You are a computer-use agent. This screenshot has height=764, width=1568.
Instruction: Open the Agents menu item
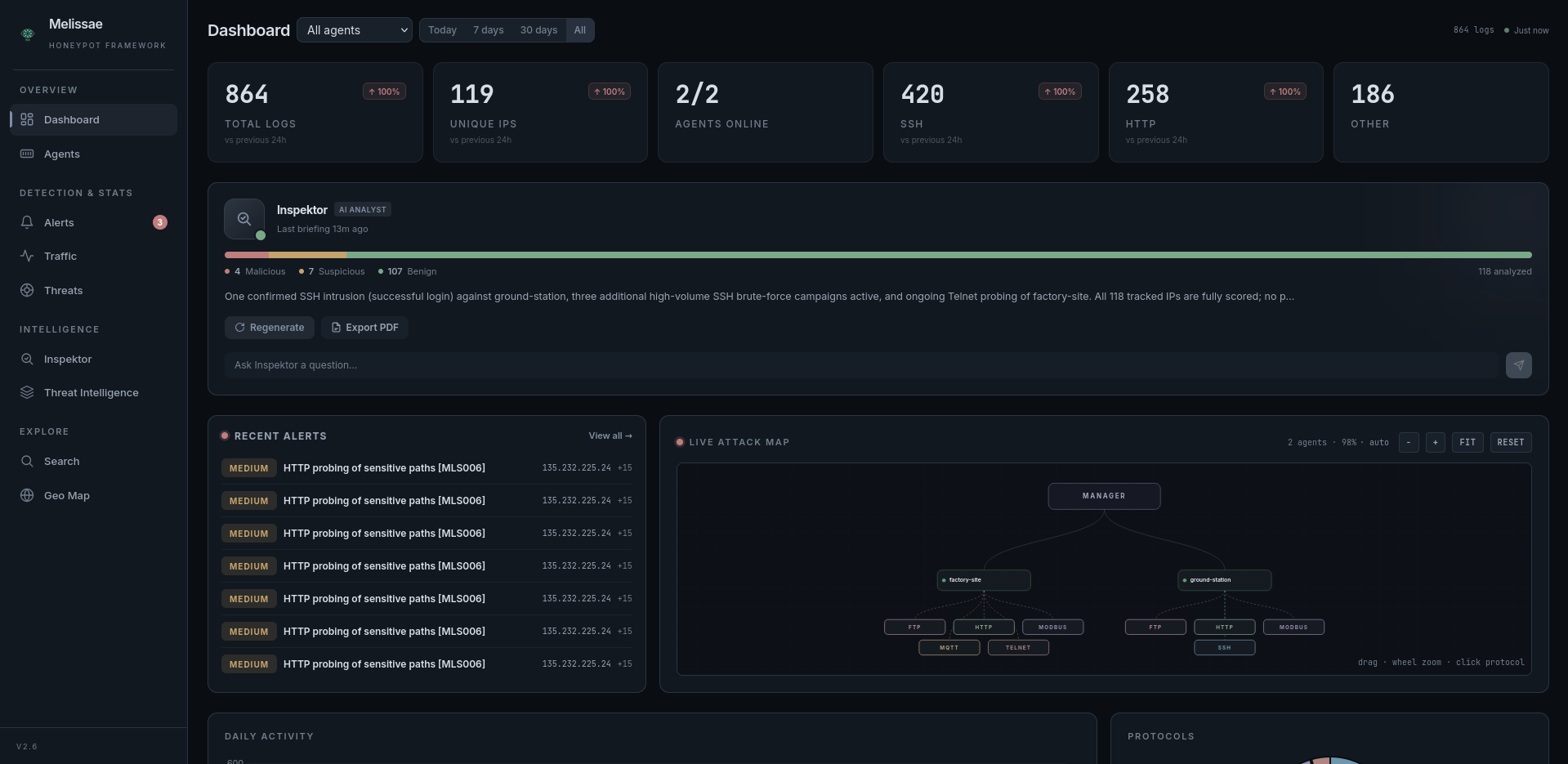[93, 154]
